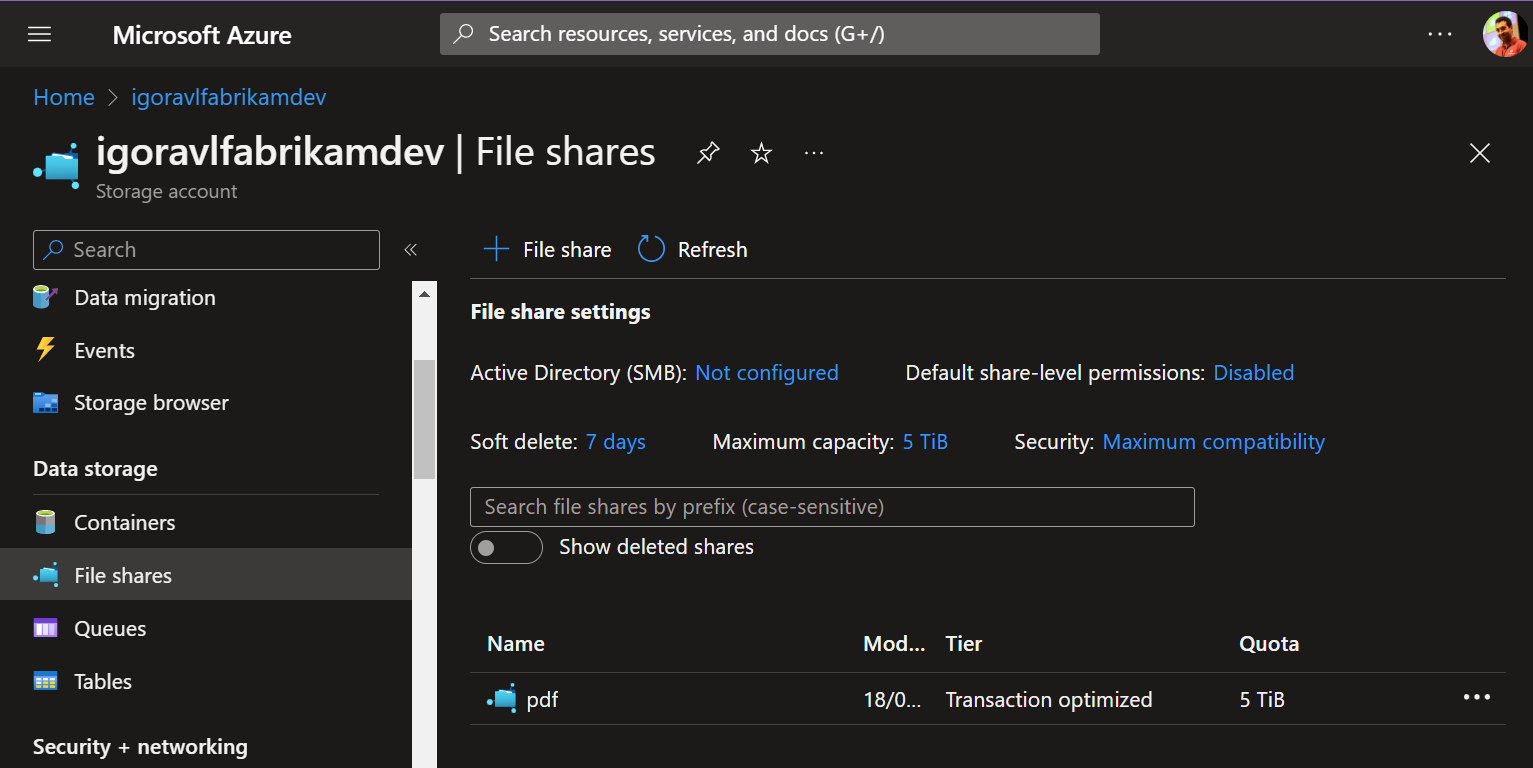Click Security + networking section heading
Image resolution: width=1533 pixels, height=768 pixels.
point(140,747)
